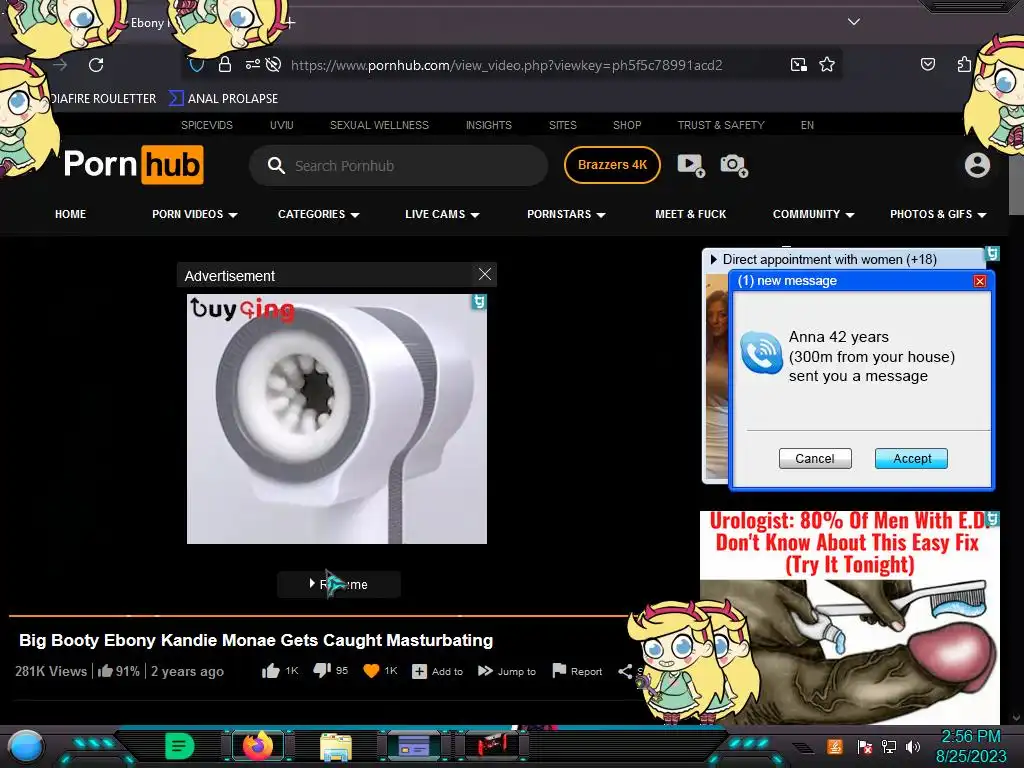Image resolution: width=1024 pixels, height=768 pixels.
Task: Close the Advertisement overlay with the X
Action: coord(485,274)
